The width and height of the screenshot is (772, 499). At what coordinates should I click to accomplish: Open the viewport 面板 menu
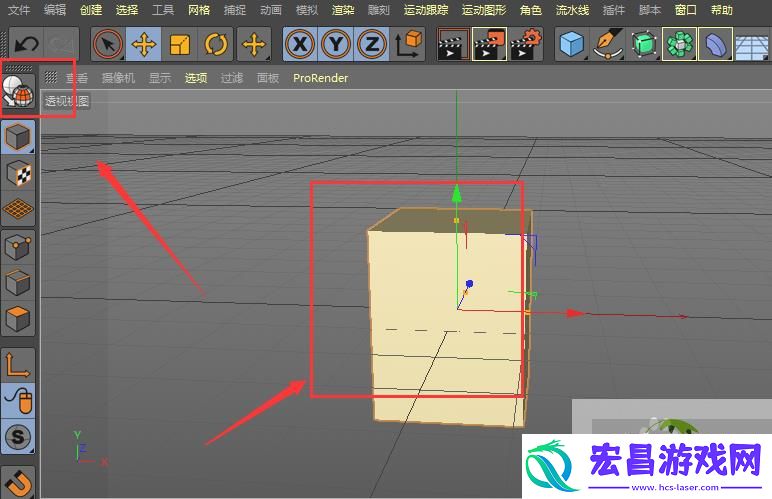(x=268, y=78)
